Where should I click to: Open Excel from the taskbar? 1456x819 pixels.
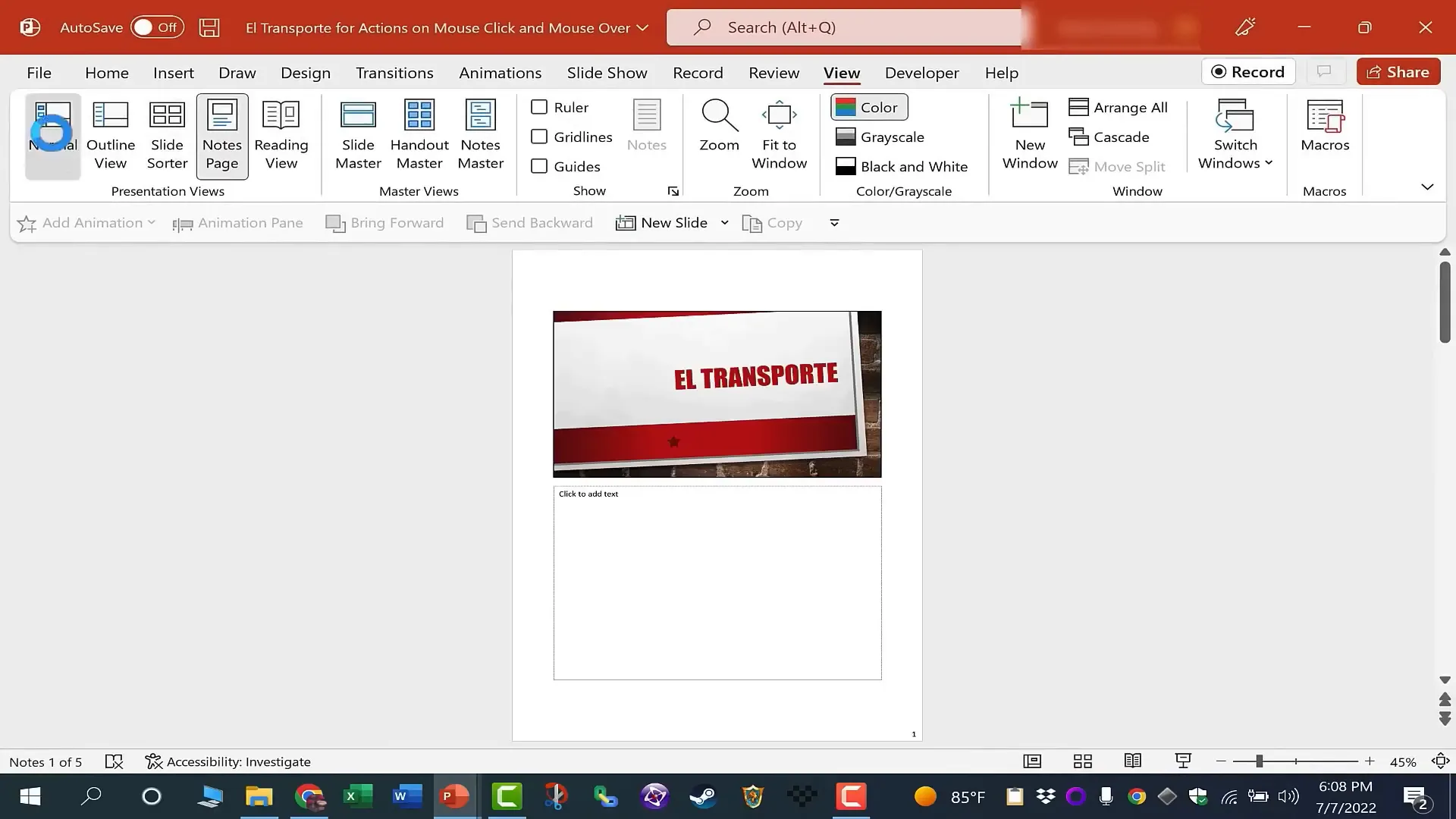tap(357, 796)
